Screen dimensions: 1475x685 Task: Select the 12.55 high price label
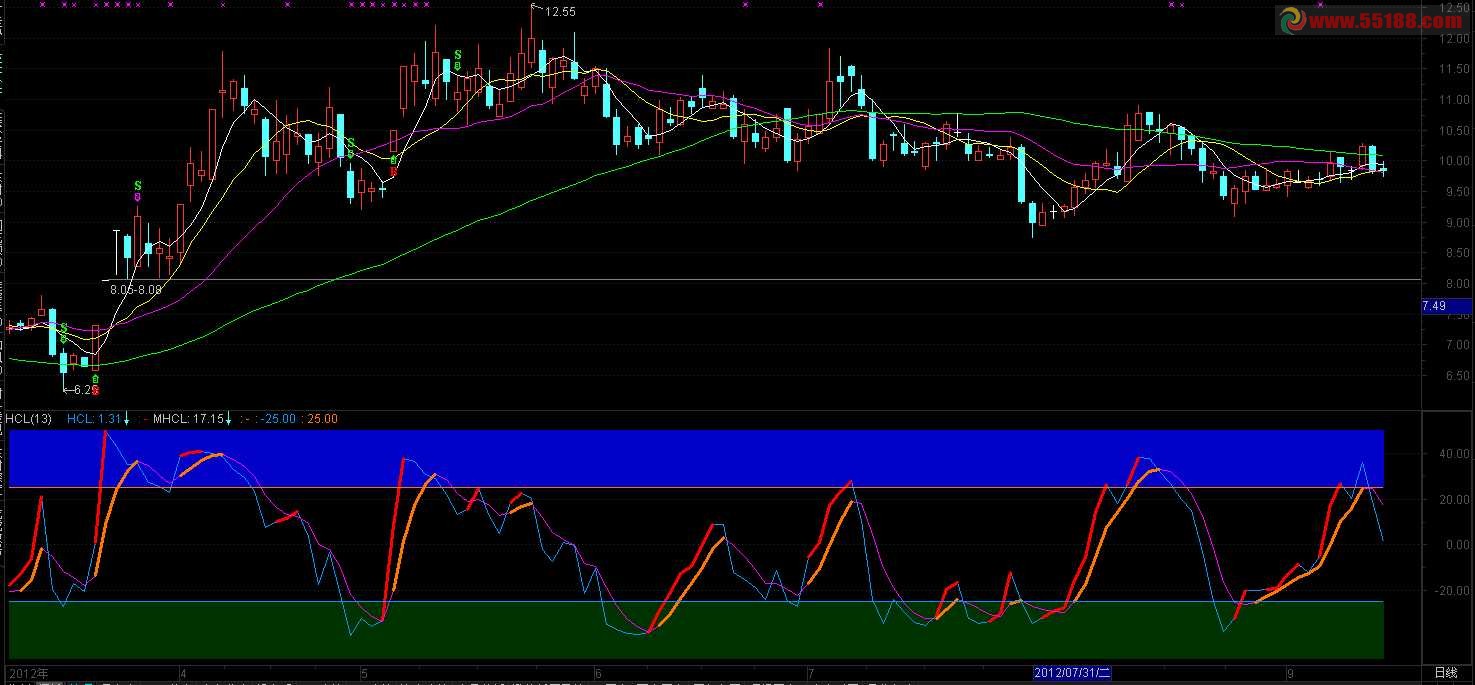[560, 12]
